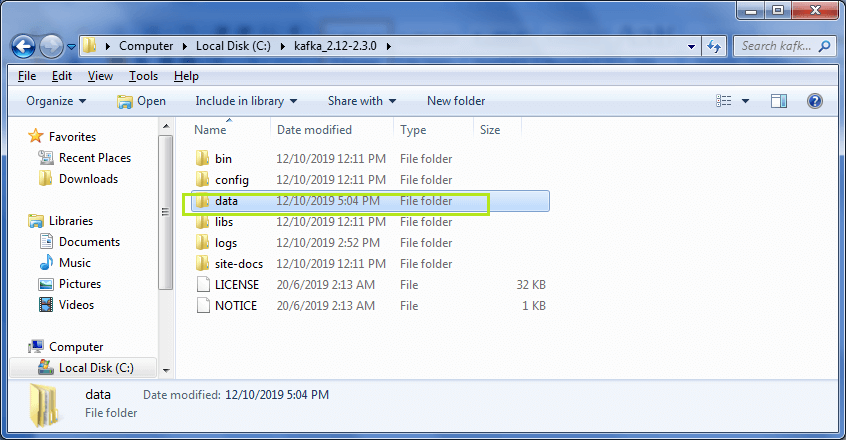Click the Libraries icon in sidebar

click(36, 221)
